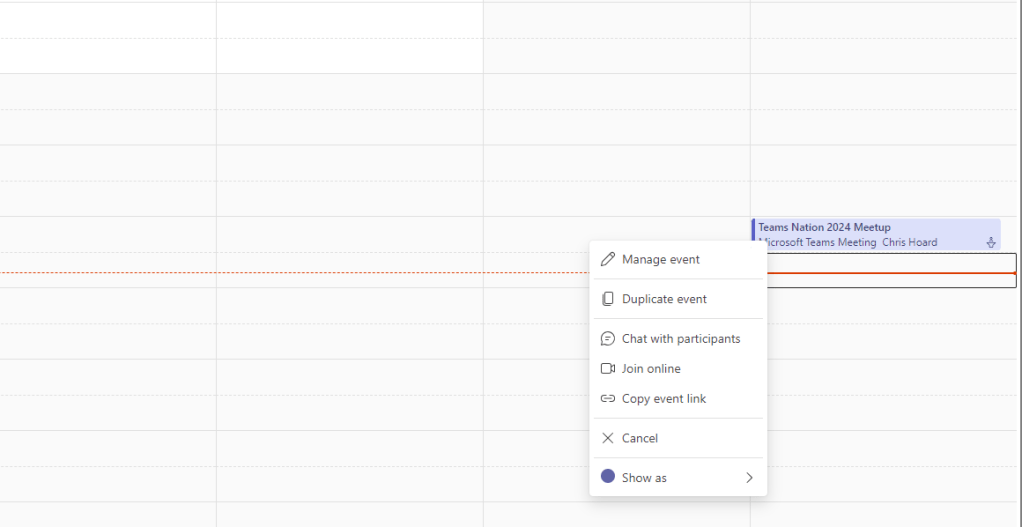Viewport: 1022px width, 527px height.
Task: Click the chat bubble icon for participants
Action: (x=607, y=339)
